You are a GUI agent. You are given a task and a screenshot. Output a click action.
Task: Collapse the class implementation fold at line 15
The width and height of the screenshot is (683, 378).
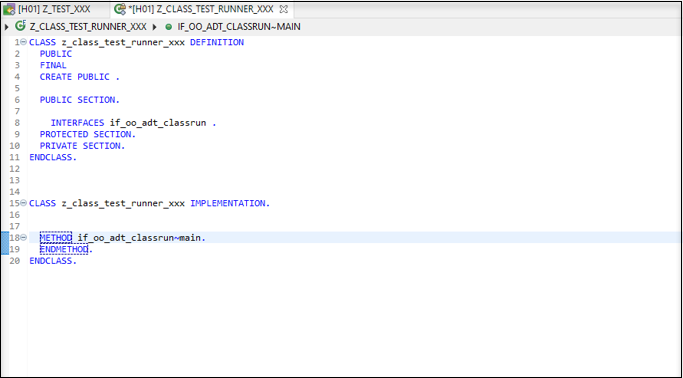24,203
